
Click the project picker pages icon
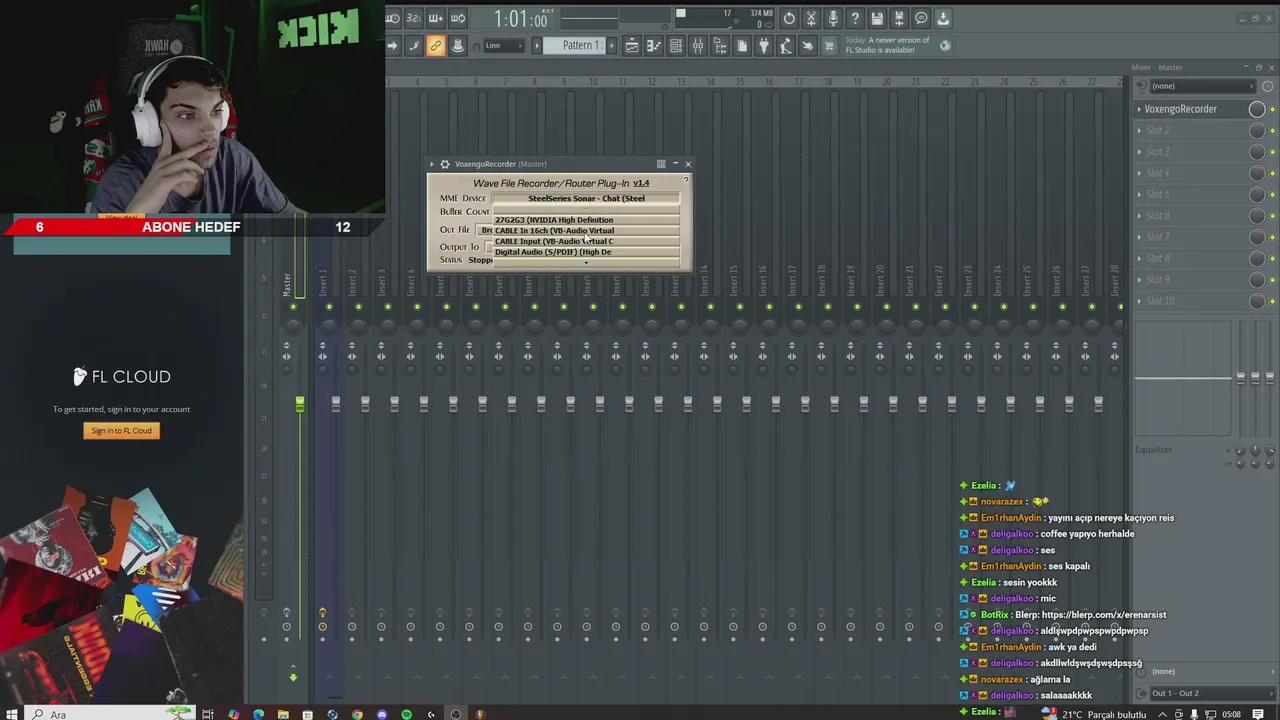click(742, 45)
